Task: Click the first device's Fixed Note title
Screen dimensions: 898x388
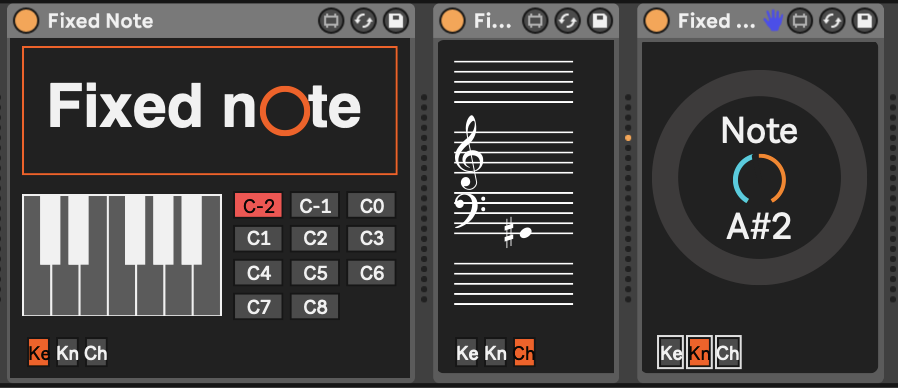Action: 100,21
